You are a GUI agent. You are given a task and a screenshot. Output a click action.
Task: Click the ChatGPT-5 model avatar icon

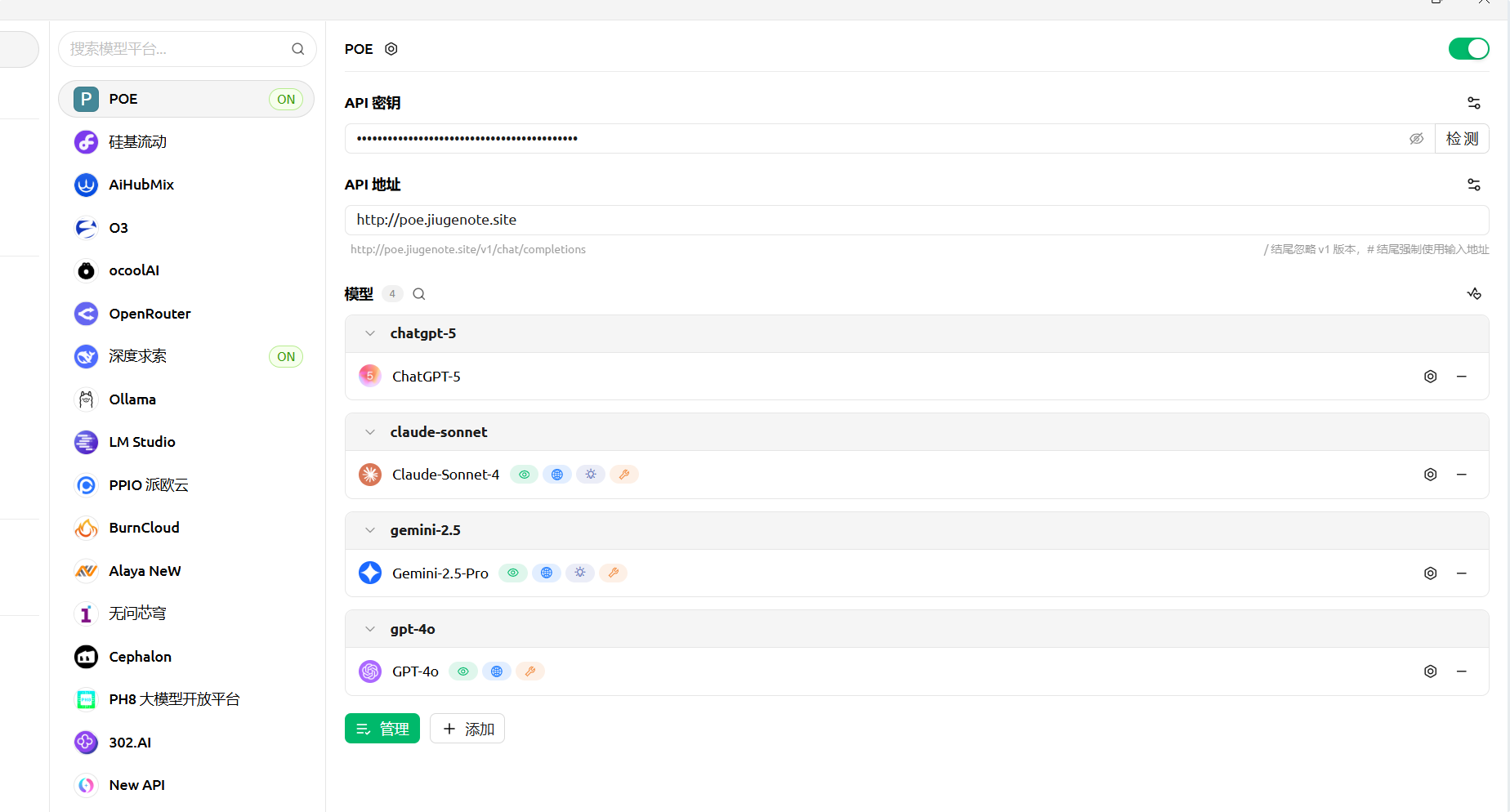tap(370, 376)
